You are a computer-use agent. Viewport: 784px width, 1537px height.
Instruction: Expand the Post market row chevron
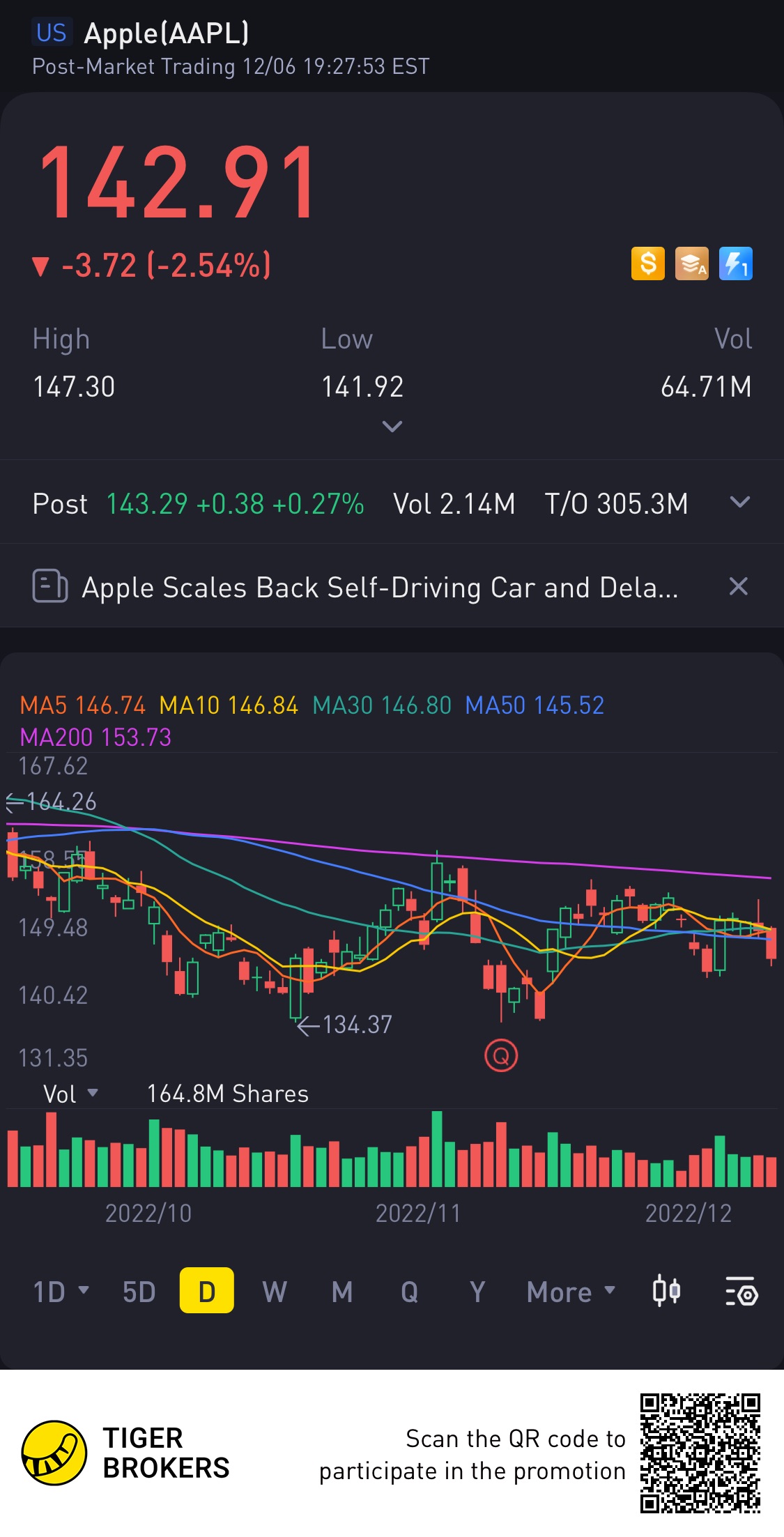click(x=740, y=502)
